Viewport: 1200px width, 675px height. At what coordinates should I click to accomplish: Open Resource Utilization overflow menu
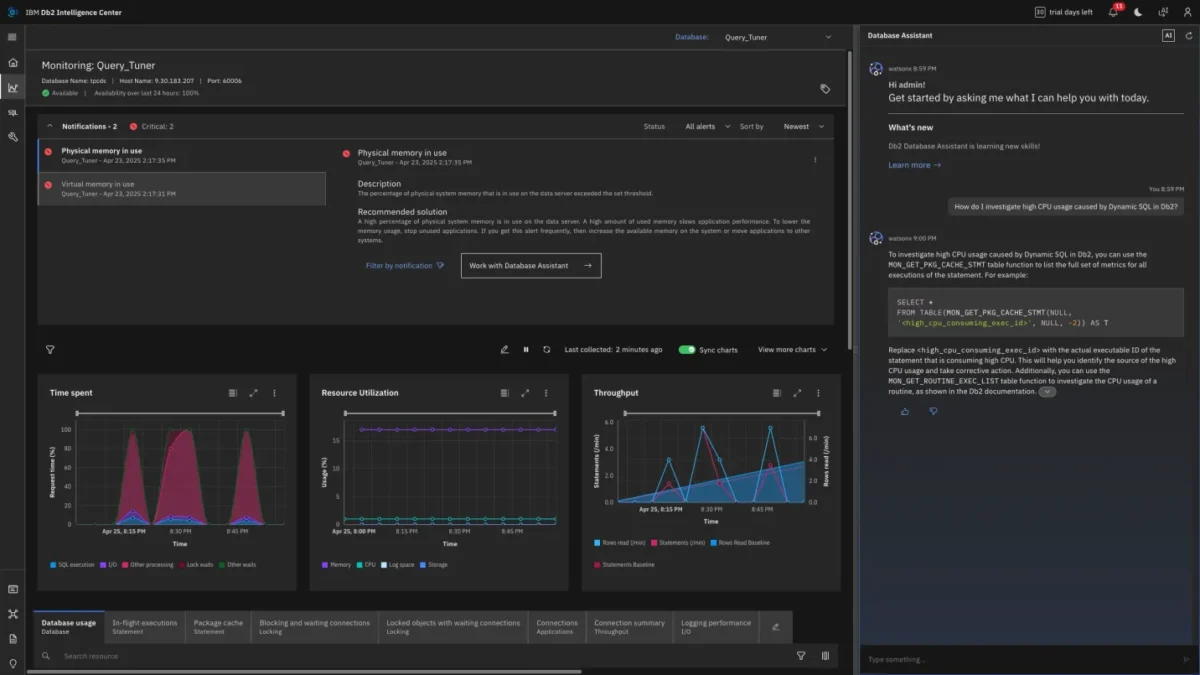pos(547,393)
